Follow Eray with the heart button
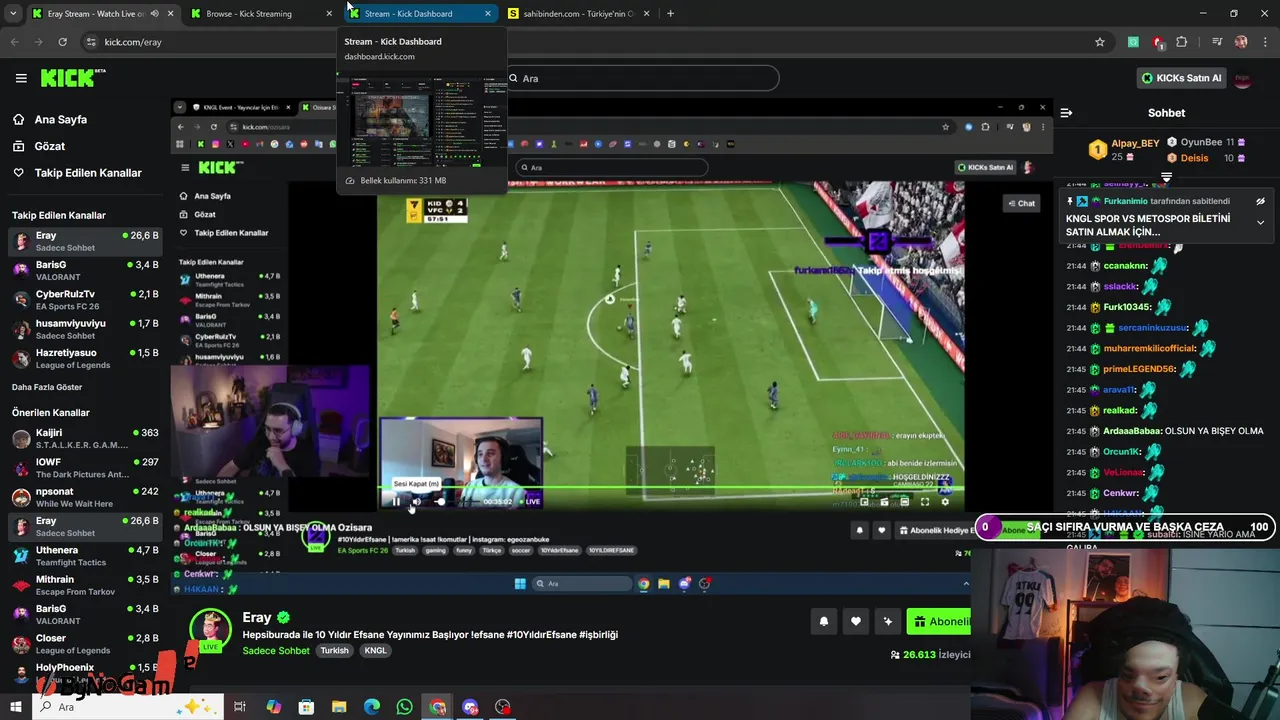 tap(856, 621)
